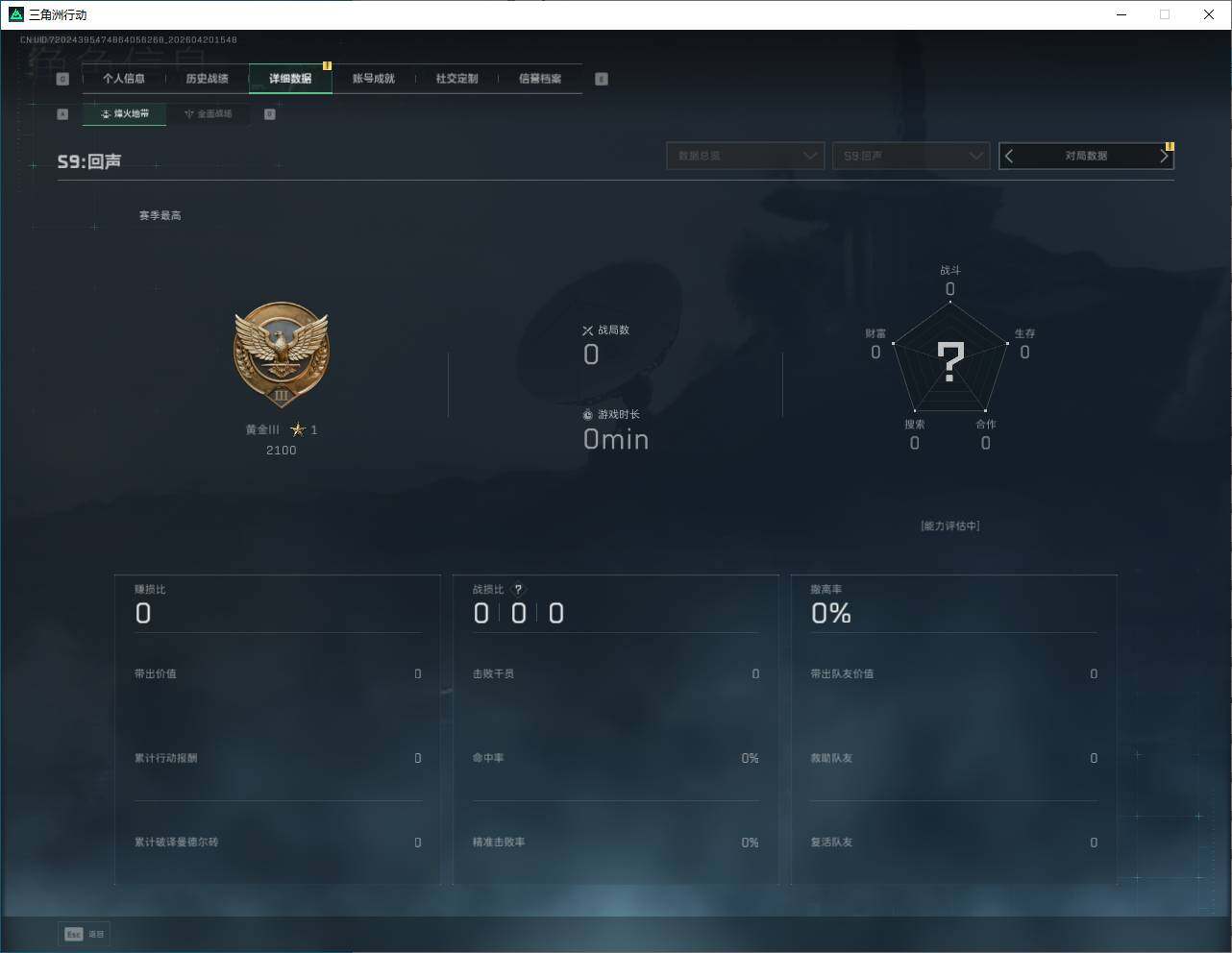Click the 赛季最高 label

160,216
